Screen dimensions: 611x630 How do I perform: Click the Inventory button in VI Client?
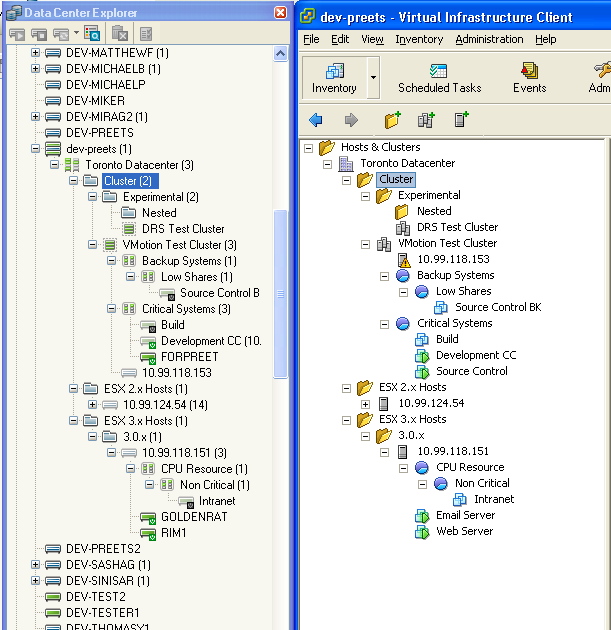pos(334,78)
